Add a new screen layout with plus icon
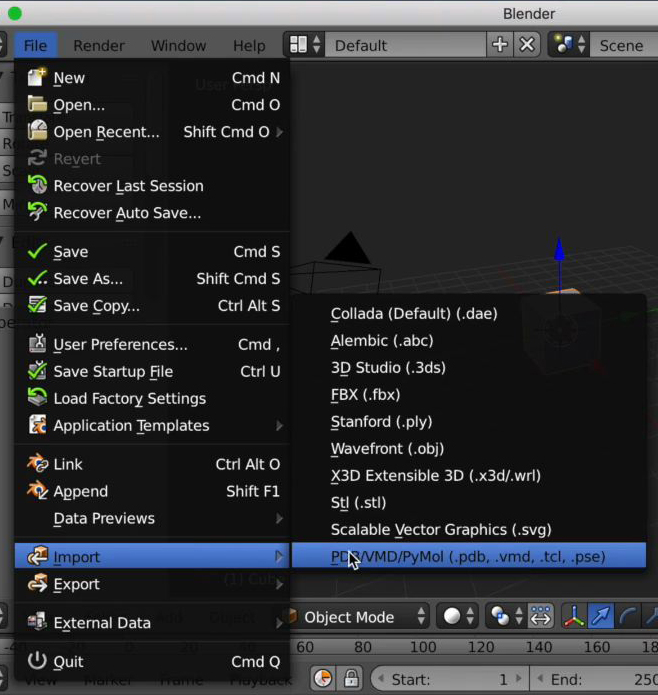Viewport: 658px width, 695px height. tap(499, 45)
